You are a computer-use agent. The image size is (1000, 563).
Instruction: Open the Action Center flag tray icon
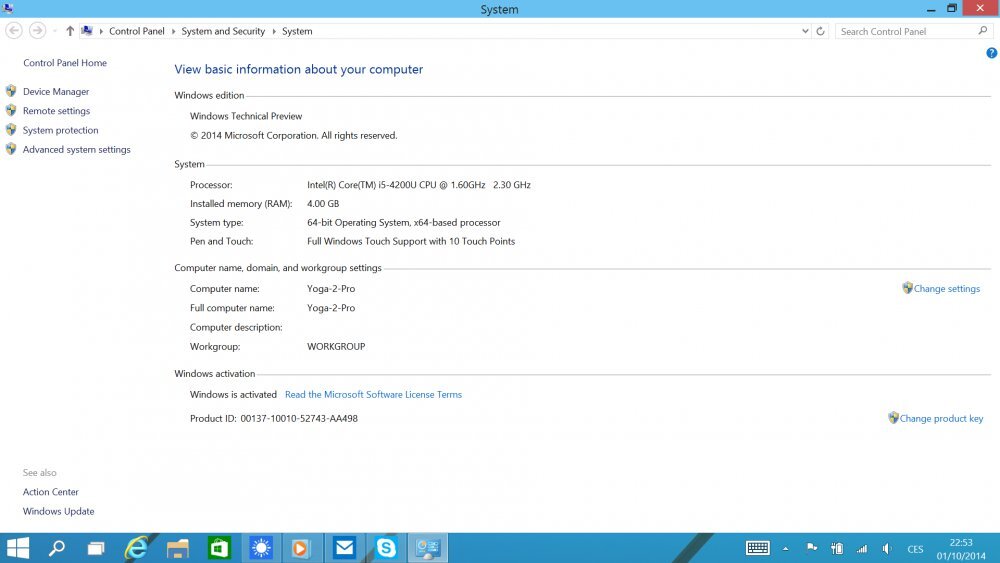coord(812,548)
